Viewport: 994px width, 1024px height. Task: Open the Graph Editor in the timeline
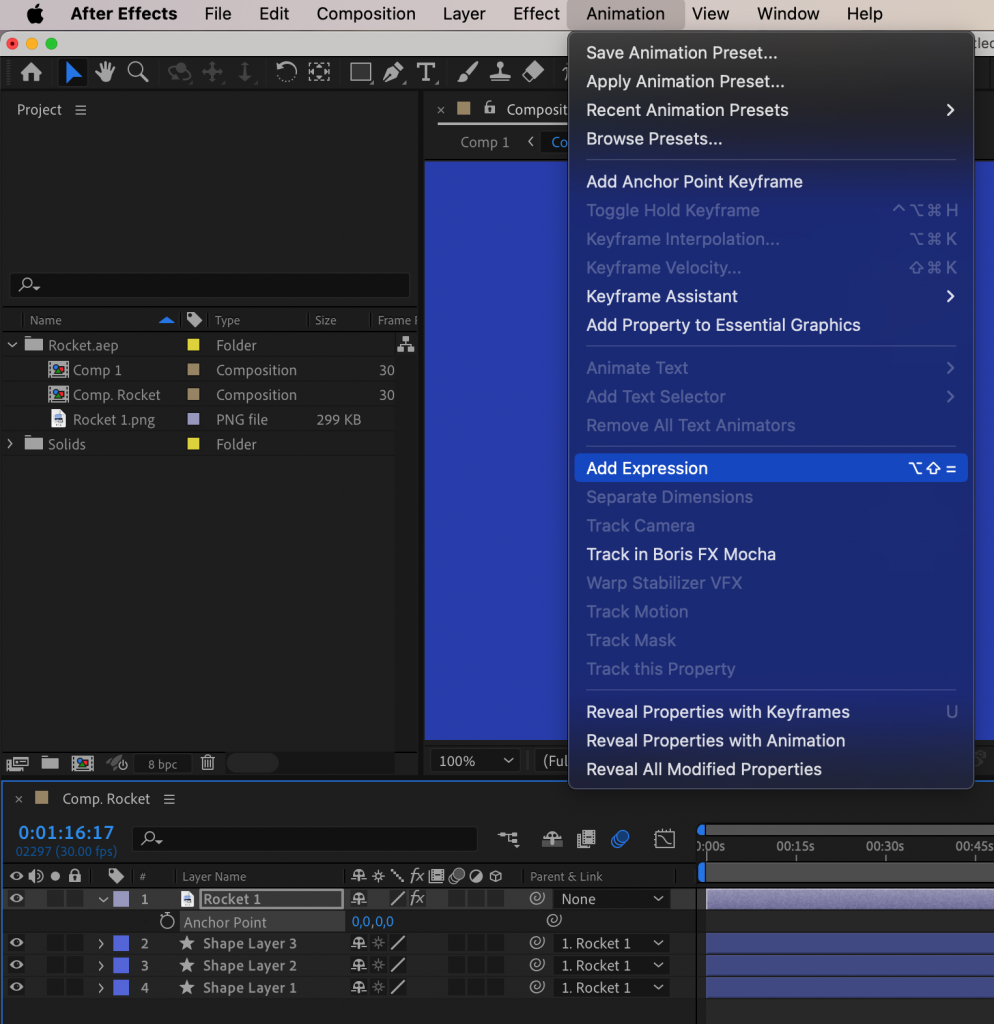point(664,840)
